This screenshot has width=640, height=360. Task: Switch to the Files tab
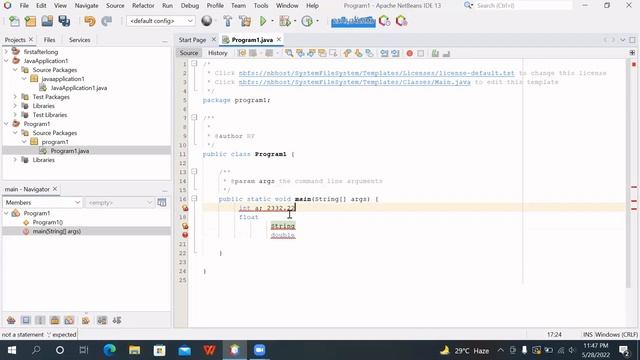pyautogui.click(x=49, y=40)
